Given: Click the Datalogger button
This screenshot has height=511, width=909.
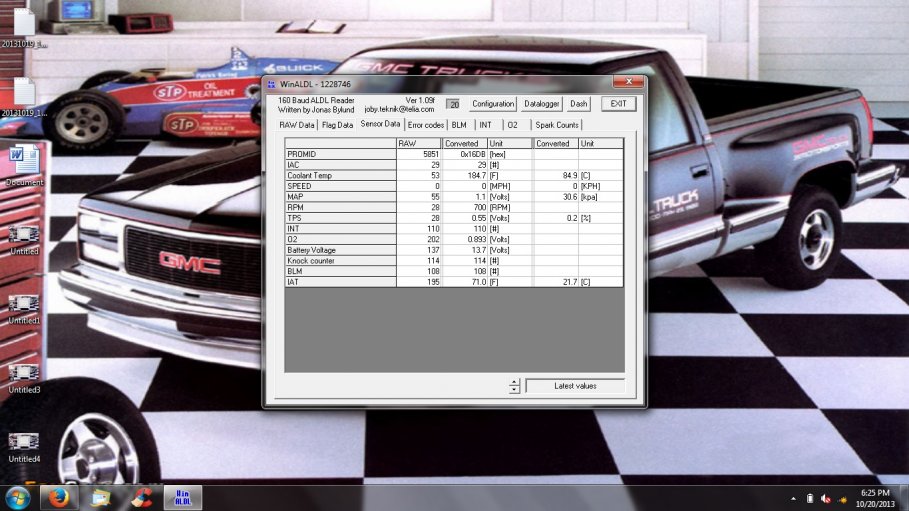Looking at the screenshot, I should pos(541,104).
